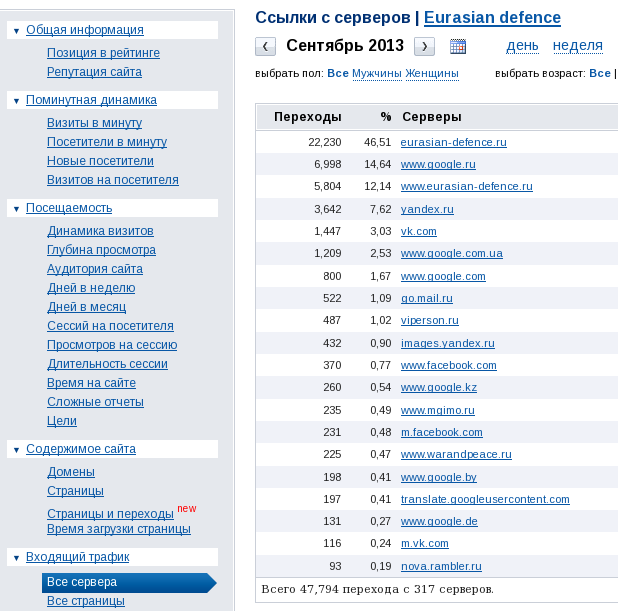618x611 pixels.
Task: Open Позиция в рейтинге report
Action: click(103, 53)
